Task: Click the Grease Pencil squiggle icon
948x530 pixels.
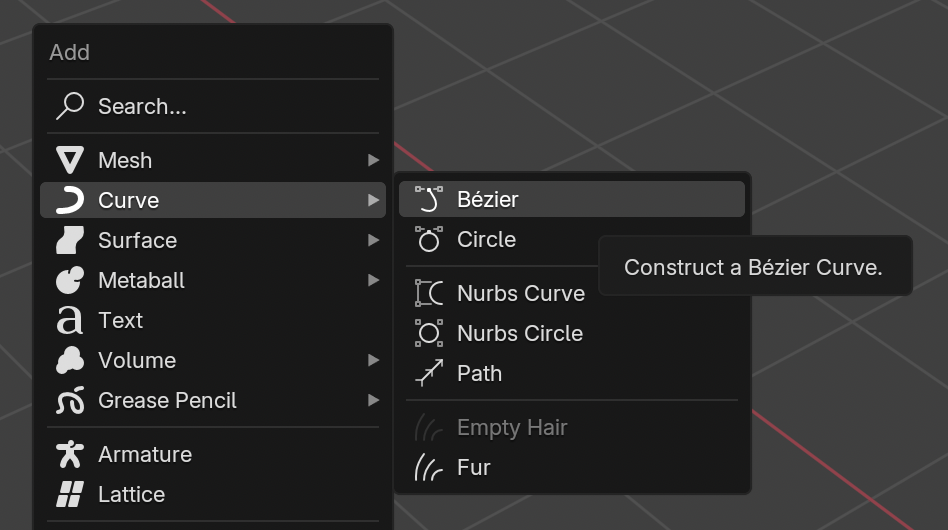Action: [70, 400]
